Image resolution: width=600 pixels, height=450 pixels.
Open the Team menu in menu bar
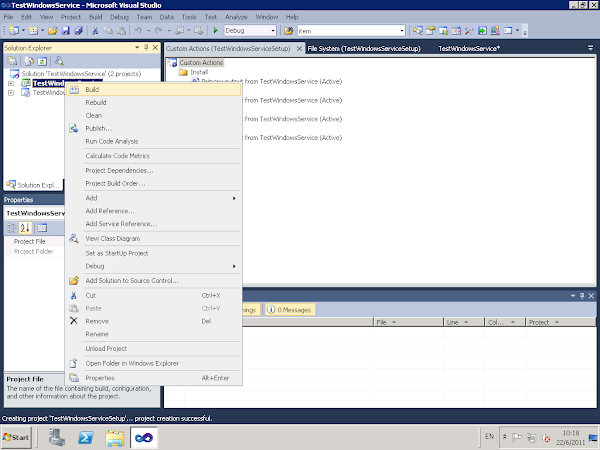(144, 17)
